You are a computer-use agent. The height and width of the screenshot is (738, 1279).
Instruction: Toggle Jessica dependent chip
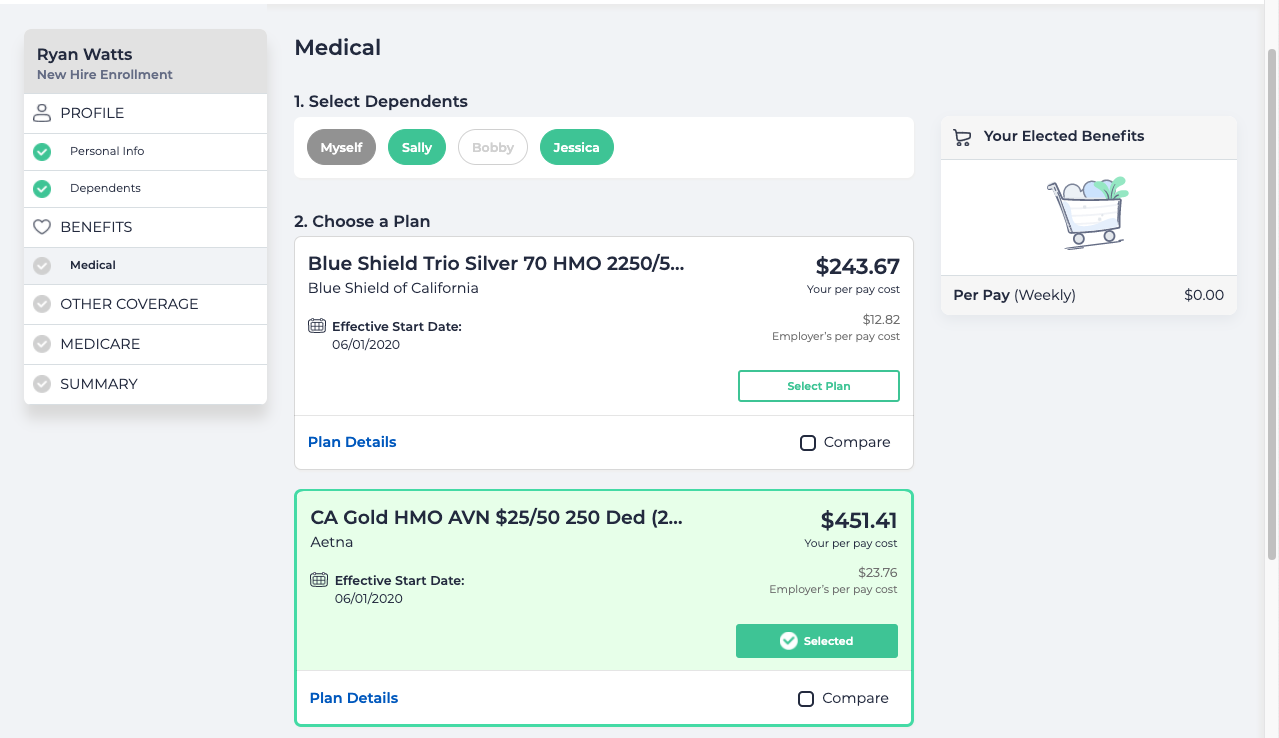tap(577, 148)
